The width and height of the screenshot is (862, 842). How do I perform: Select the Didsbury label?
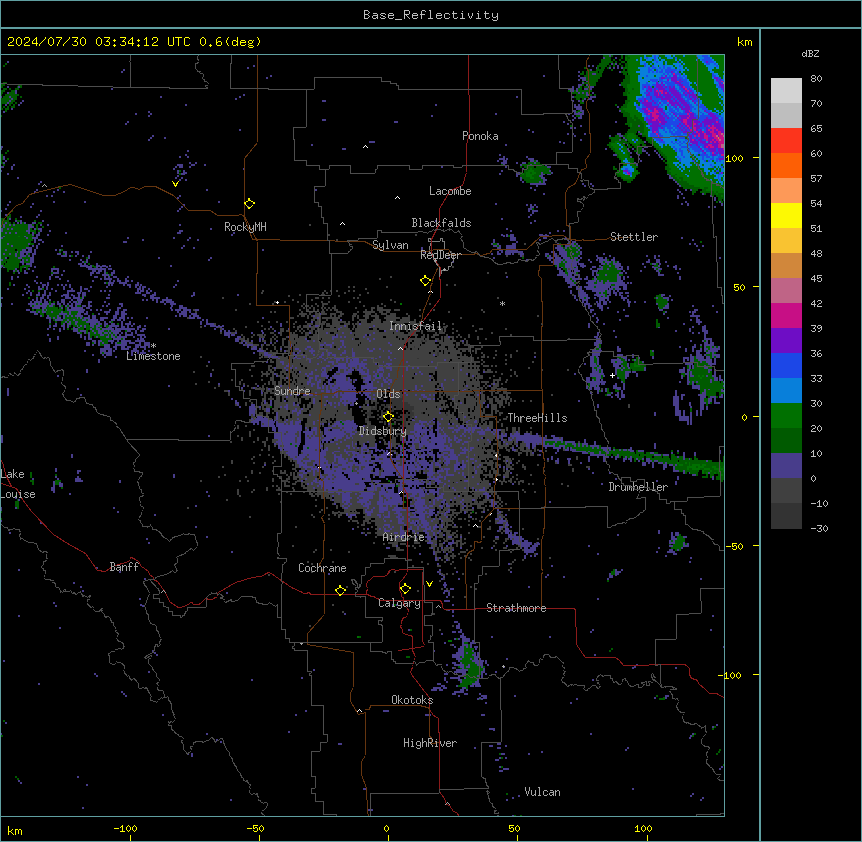point(383,431)
